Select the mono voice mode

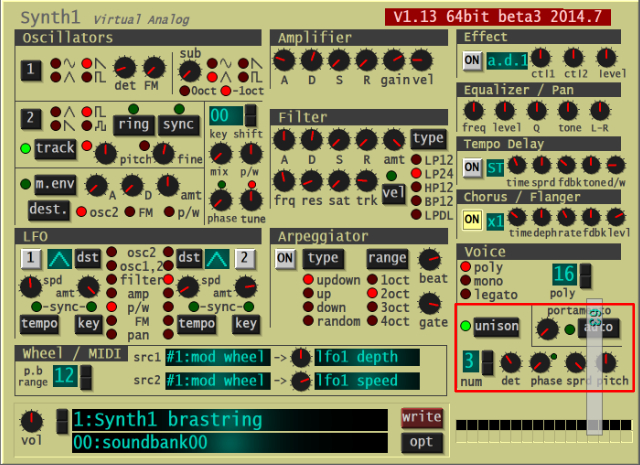pyautogui.click(x=466, y=280)
